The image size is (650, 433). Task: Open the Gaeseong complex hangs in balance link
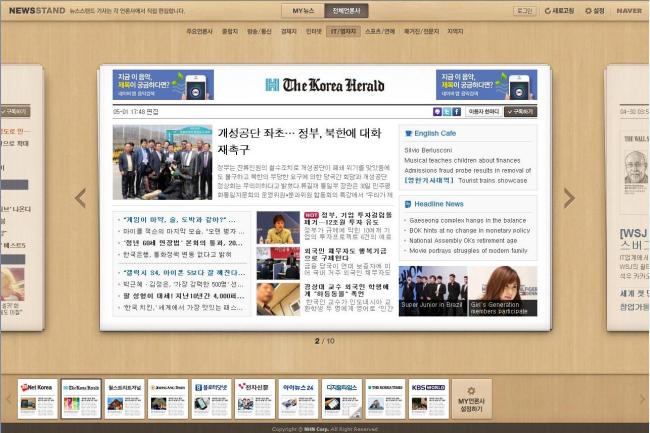tap(467, 220)
